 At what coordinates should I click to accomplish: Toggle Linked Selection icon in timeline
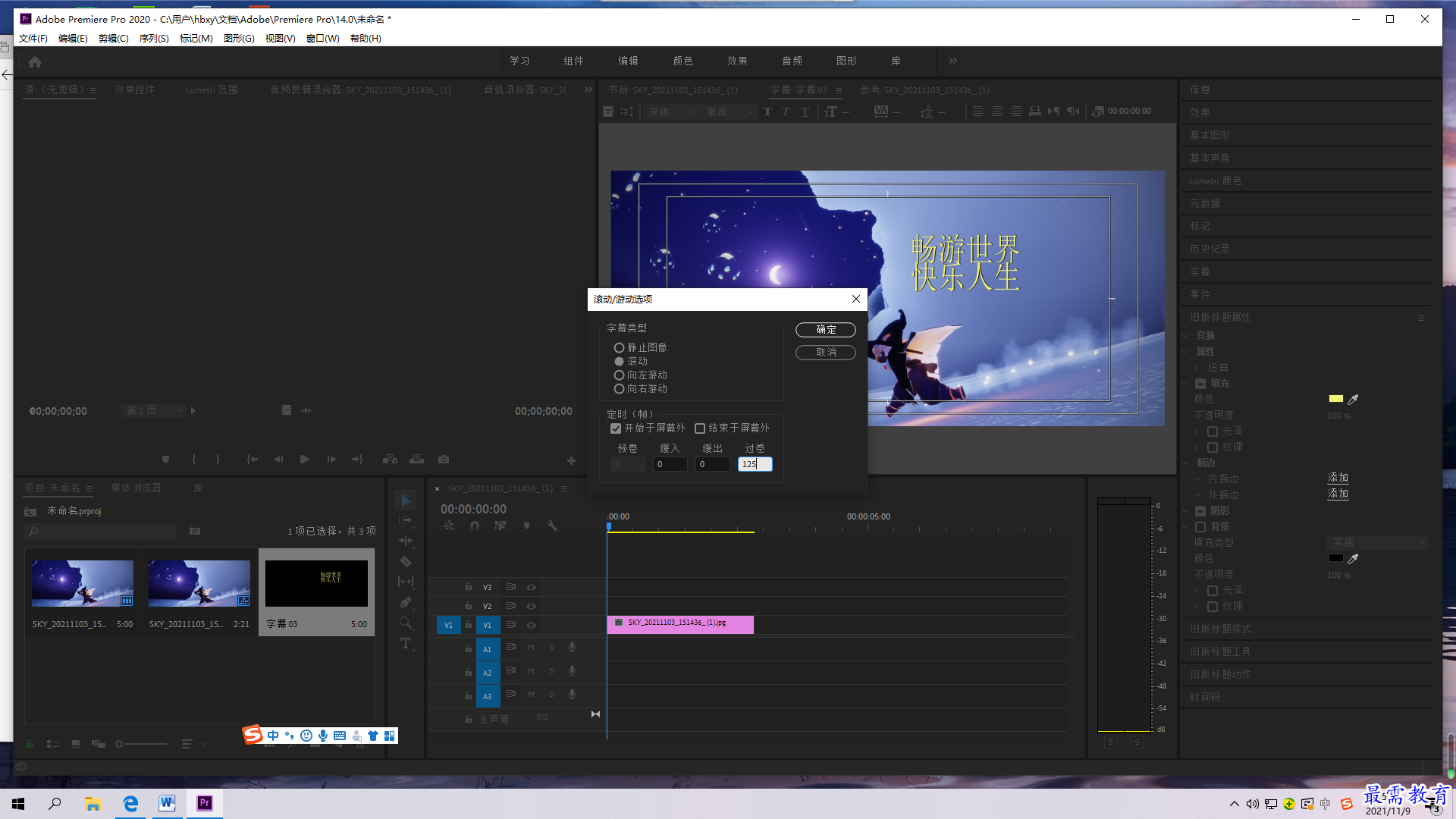click(x=500, y=526)
